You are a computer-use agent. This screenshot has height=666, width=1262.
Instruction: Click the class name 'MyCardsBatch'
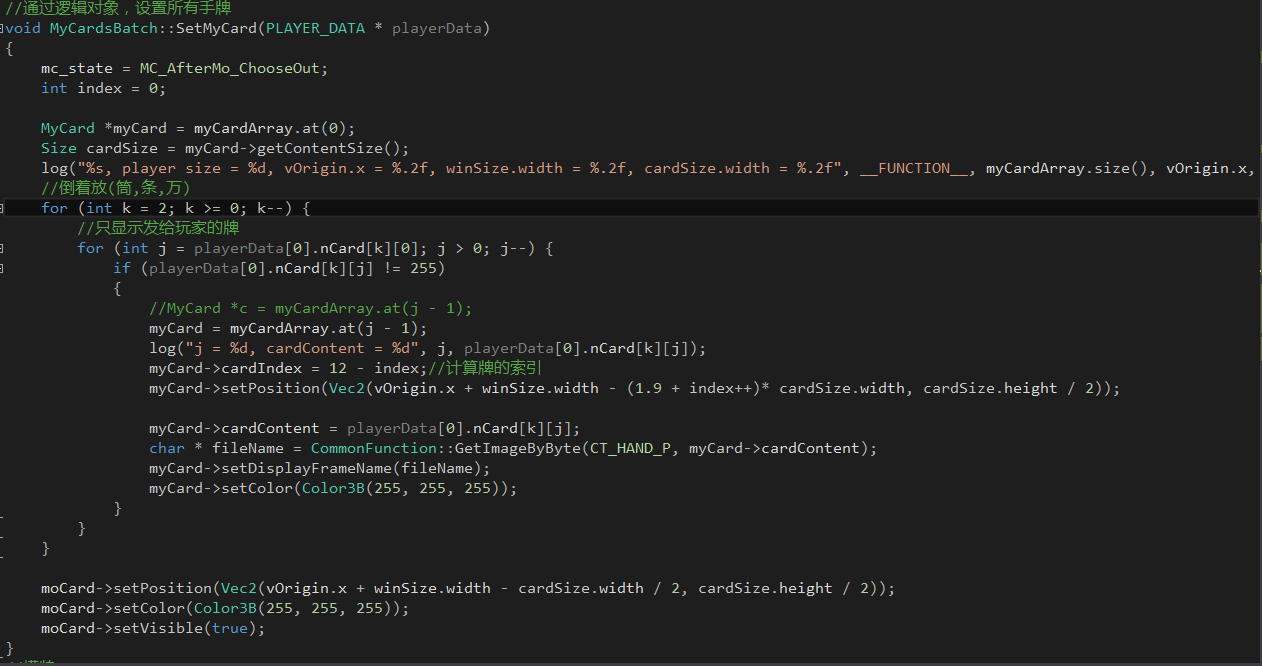[x=103, y=28]
